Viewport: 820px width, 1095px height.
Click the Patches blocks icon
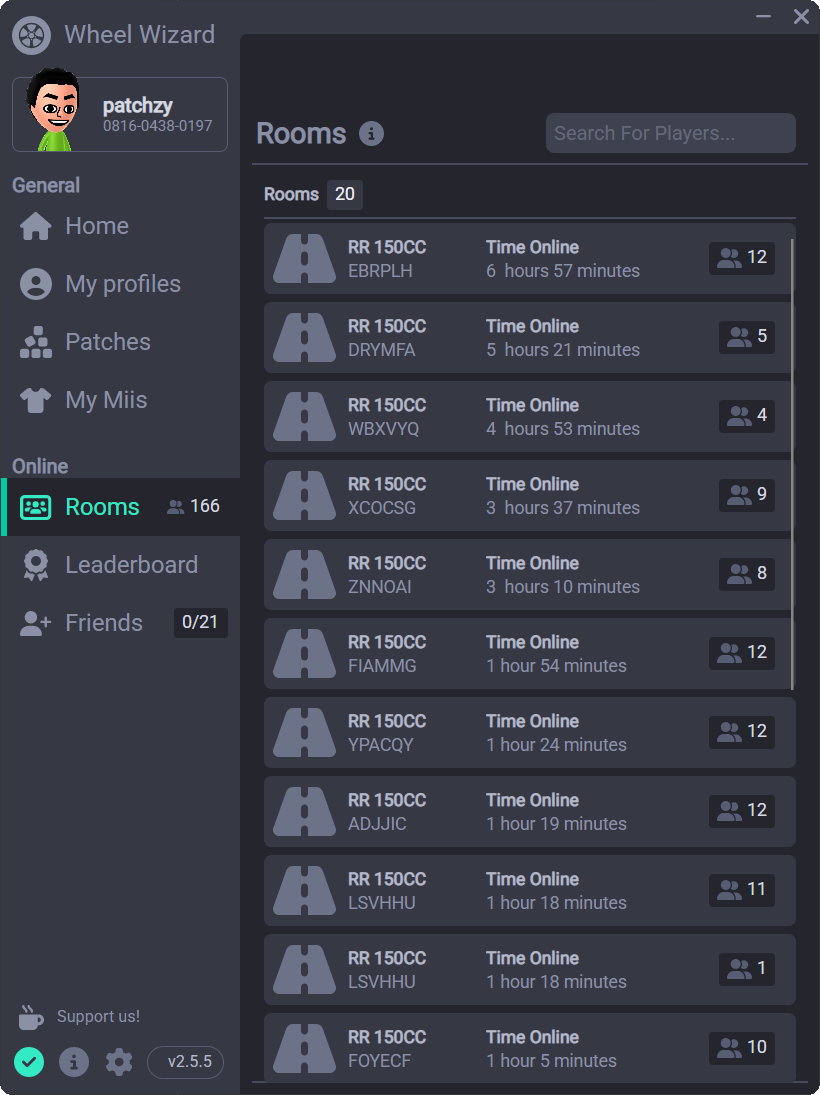36,342
